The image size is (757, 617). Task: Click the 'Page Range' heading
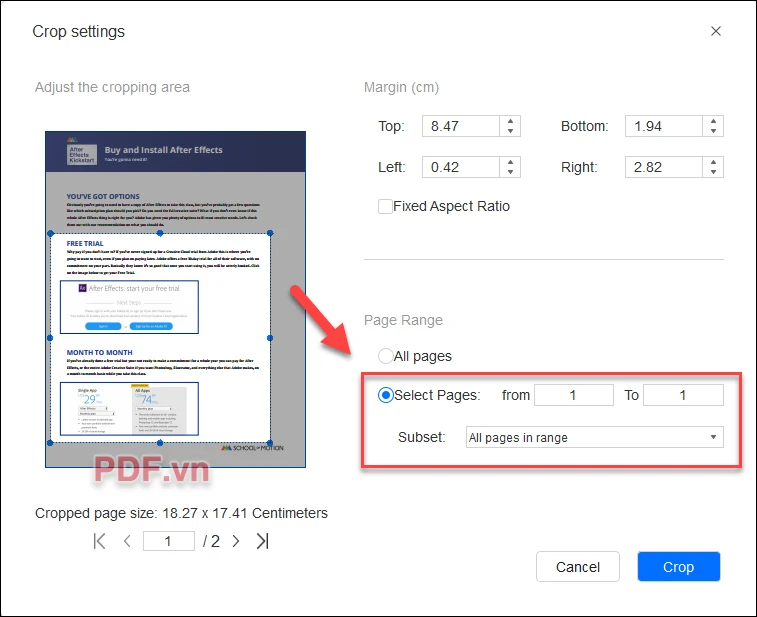[x=403, y=320]
